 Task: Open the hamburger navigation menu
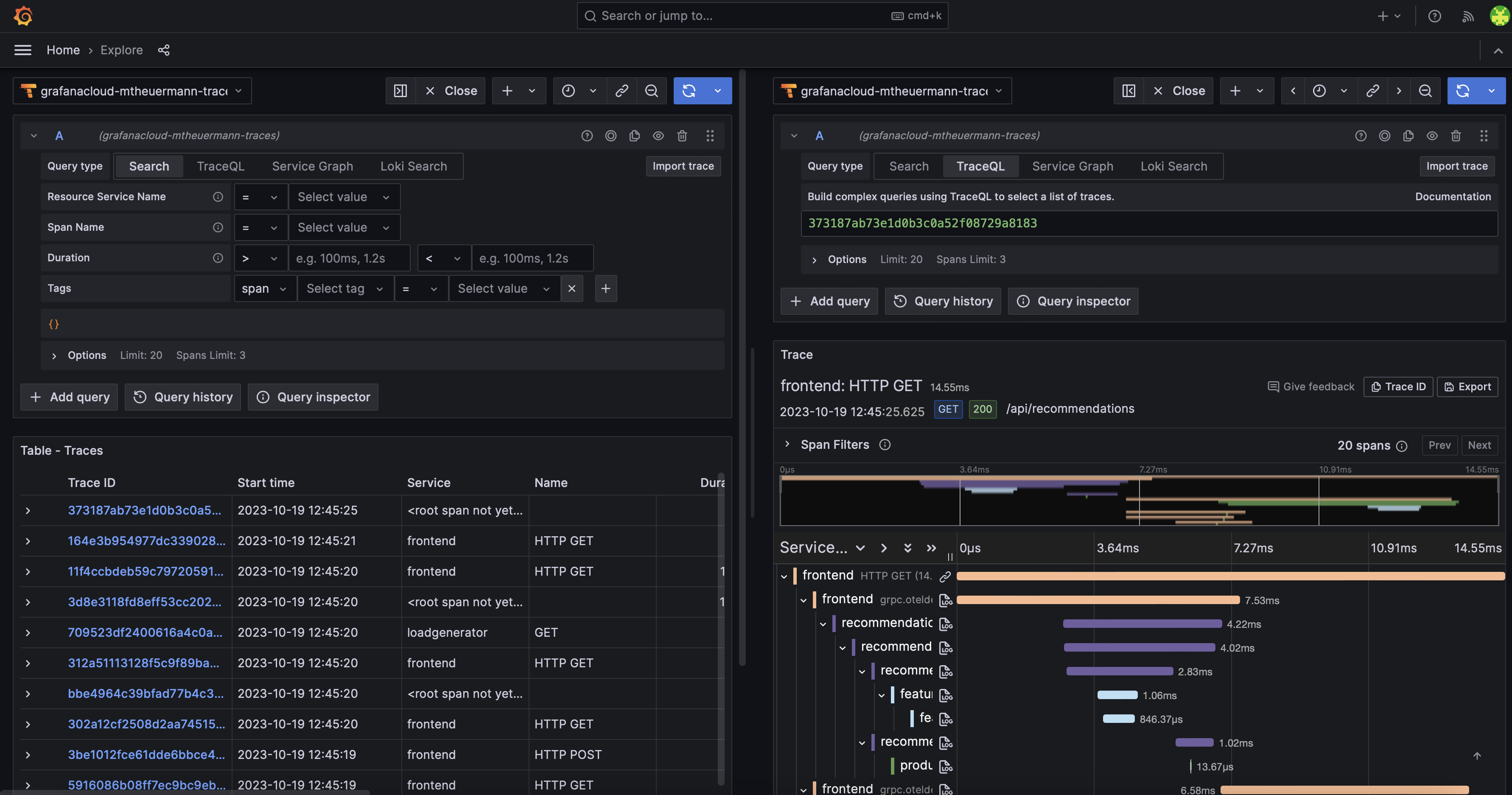click(x=23, y=50)
